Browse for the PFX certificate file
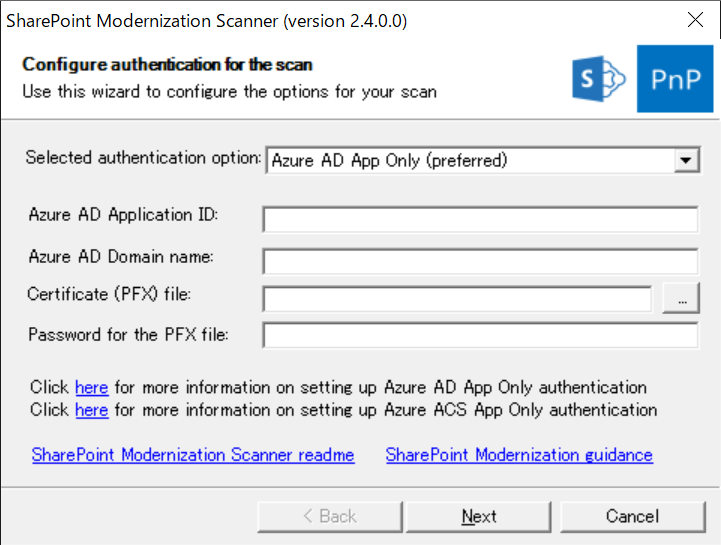 681,298
